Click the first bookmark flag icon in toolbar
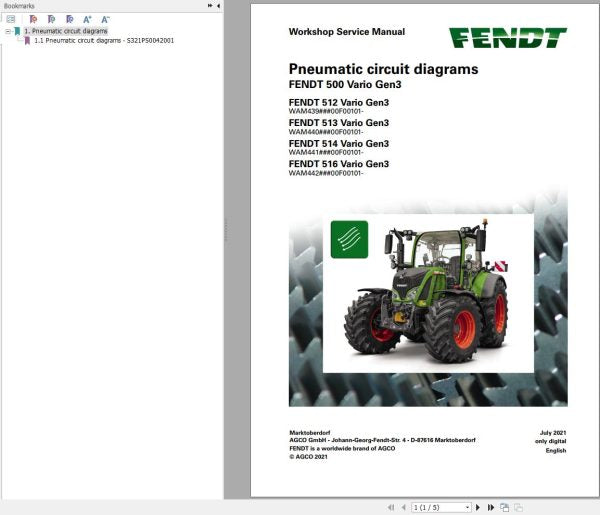The image size is (600, 515). [x=35, y=18]
